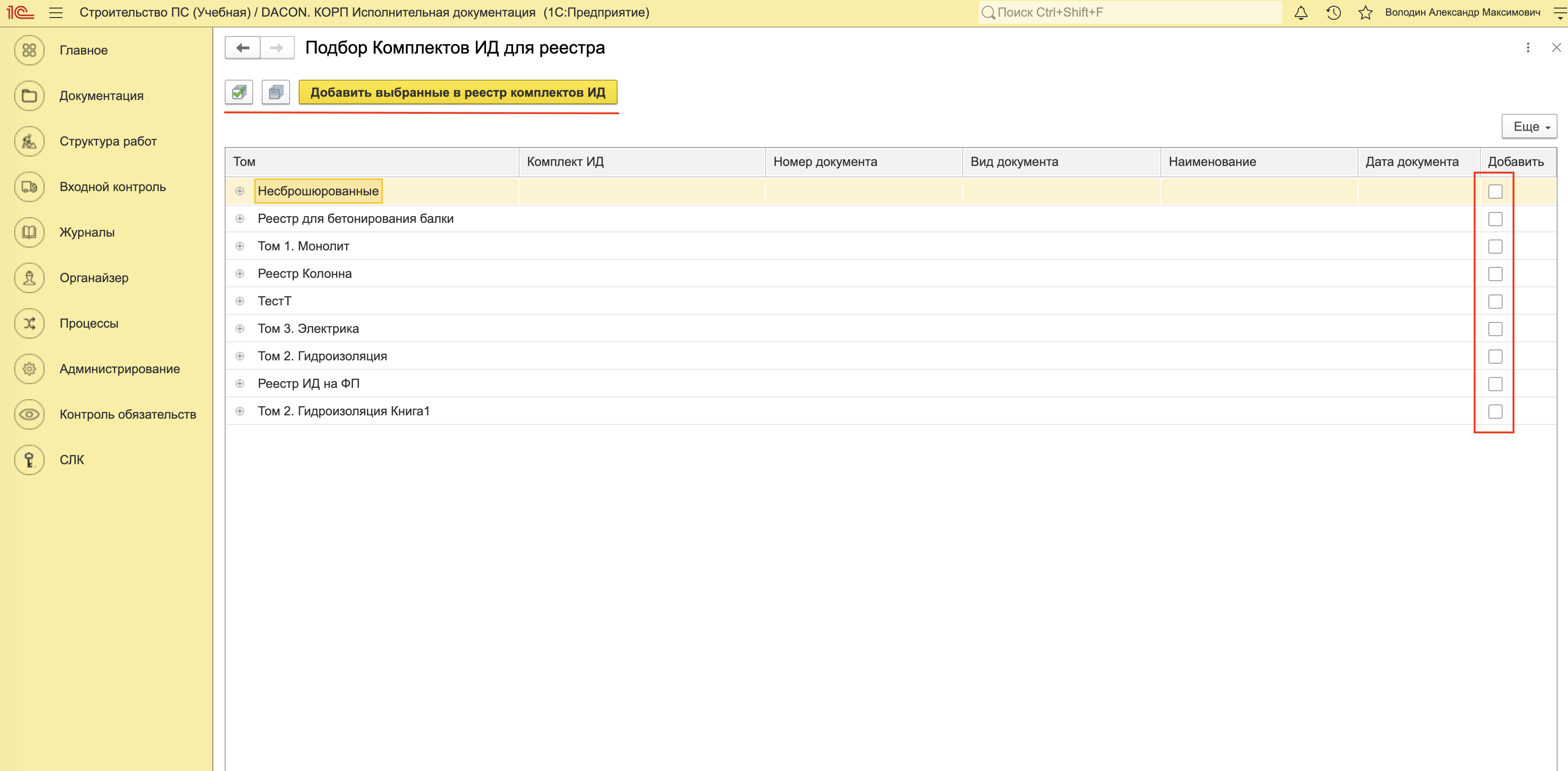Open favorites star icon

1365,13
